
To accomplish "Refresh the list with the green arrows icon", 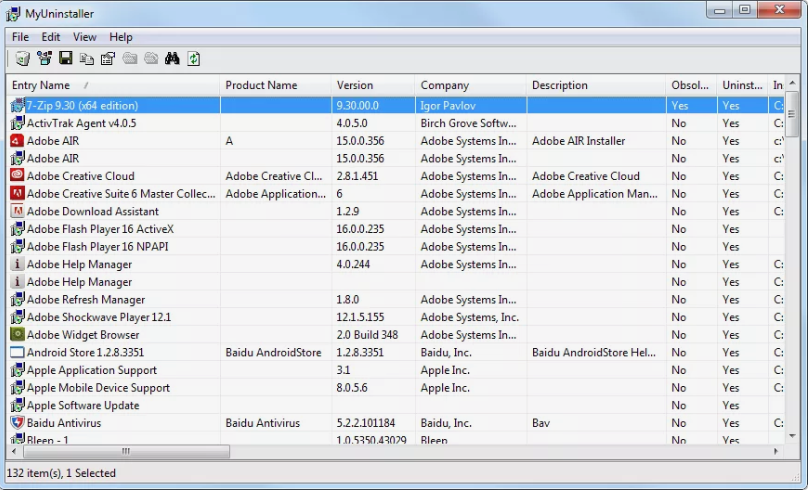I will point(194,59).
